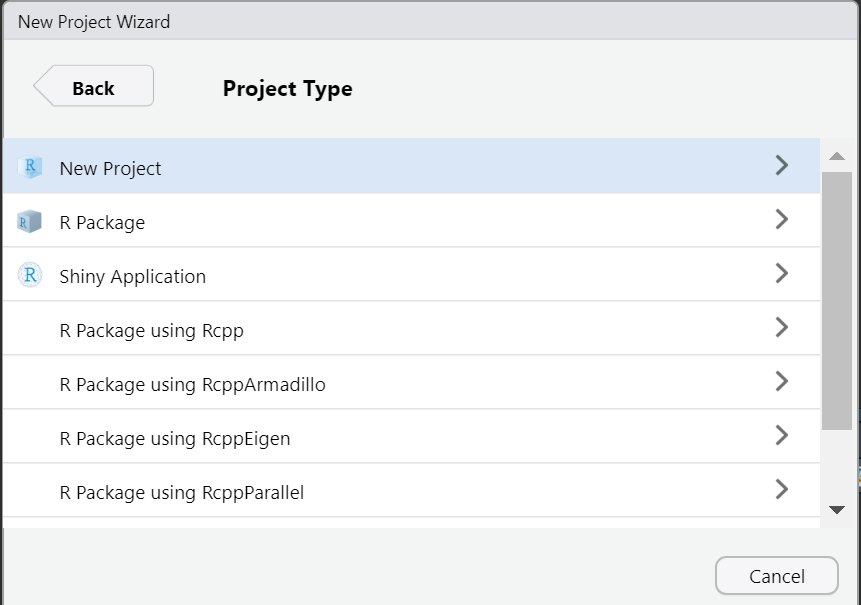Open the chevron for R Package using RcppArmadillo
The height and width of the screenshot is (605, 861).
[x=782, y=382]
